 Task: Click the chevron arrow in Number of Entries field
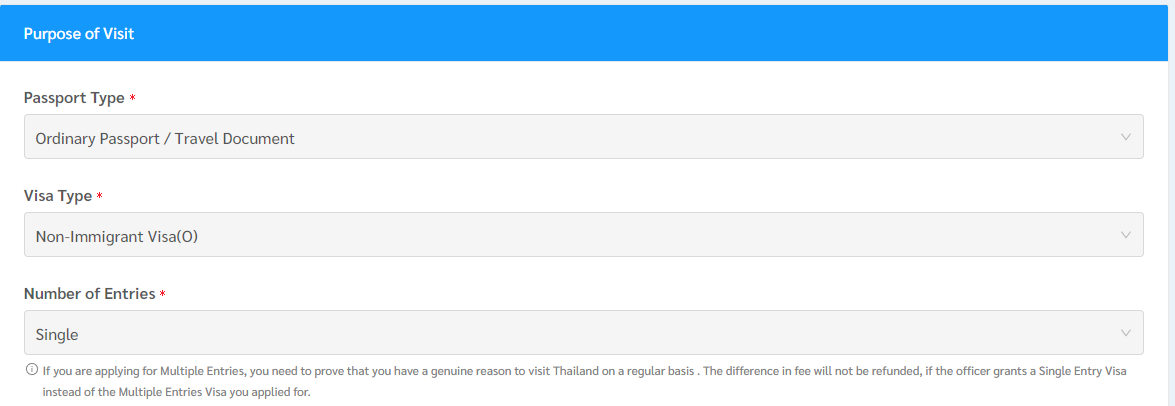(1126, 333)
